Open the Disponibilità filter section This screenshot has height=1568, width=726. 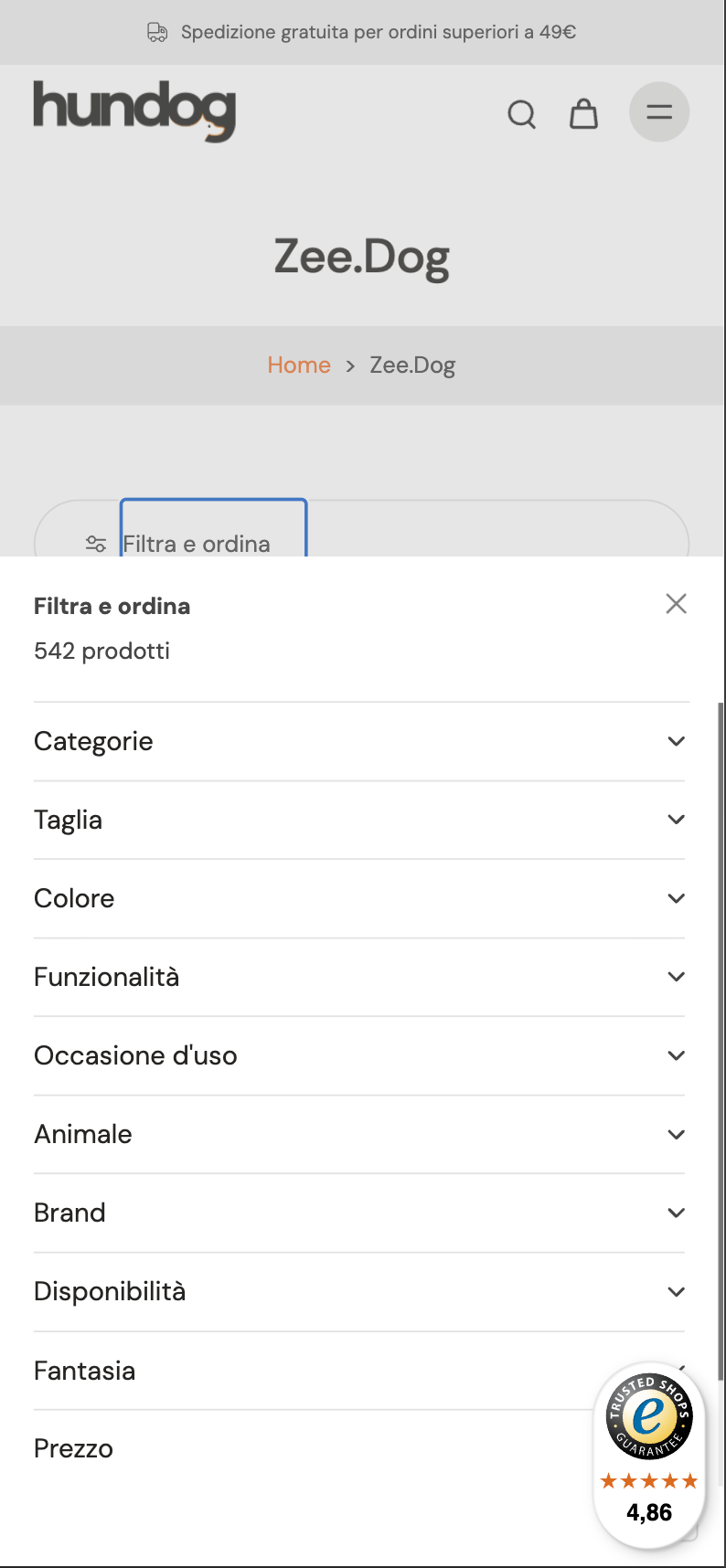(359, 1291)
